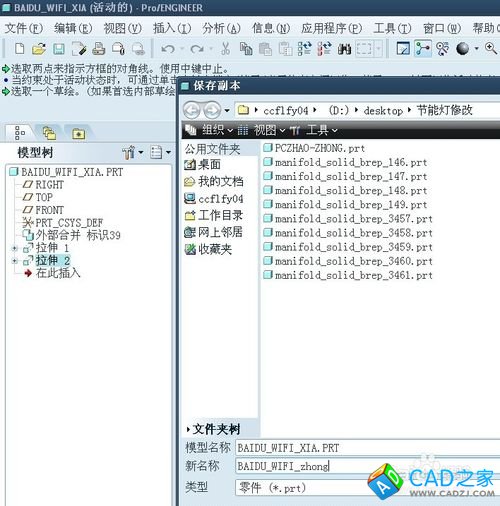The image size is (500, 506).
Task: Select 外部合并 标识39 feature
Action: [x=71, y=235]
